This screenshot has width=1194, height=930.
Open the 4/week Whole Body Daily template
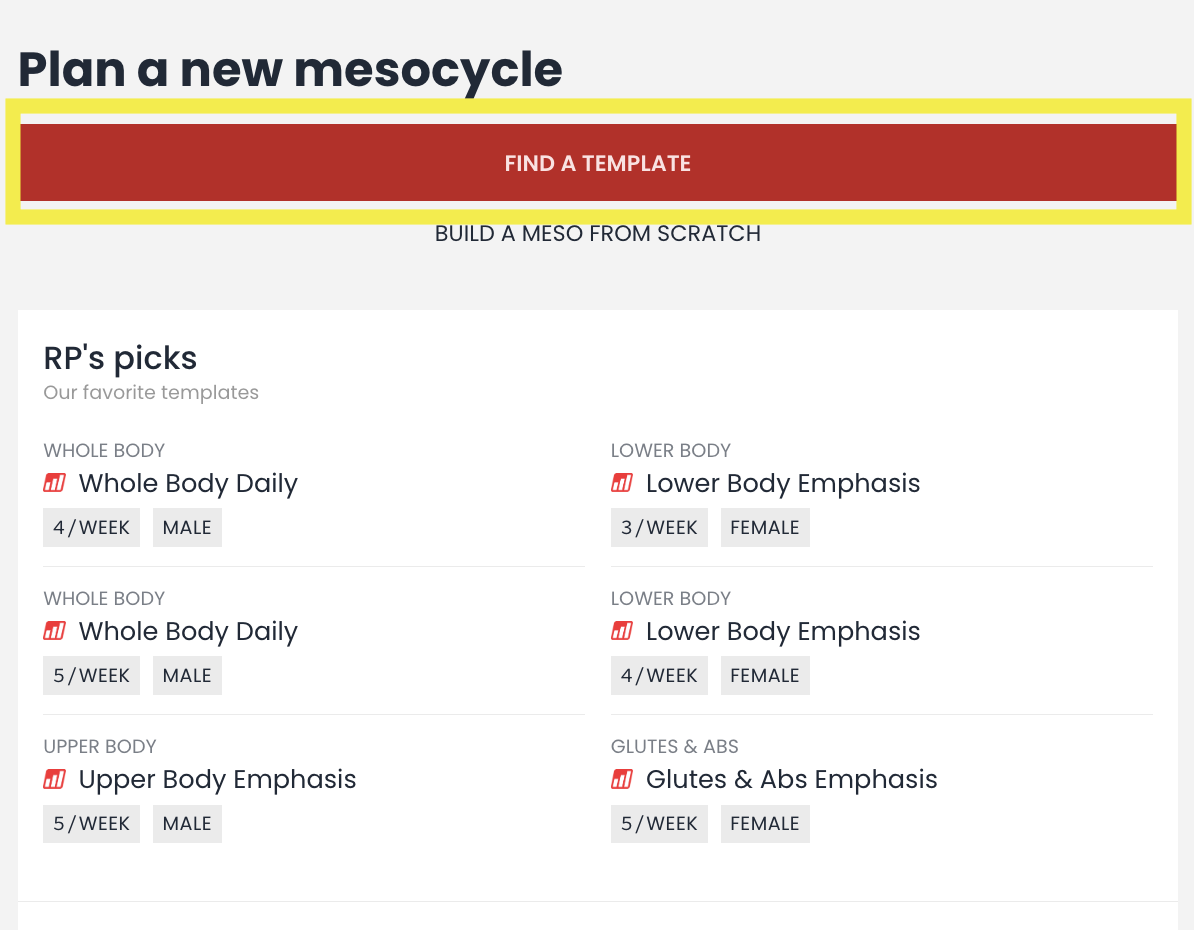point(188,484)
